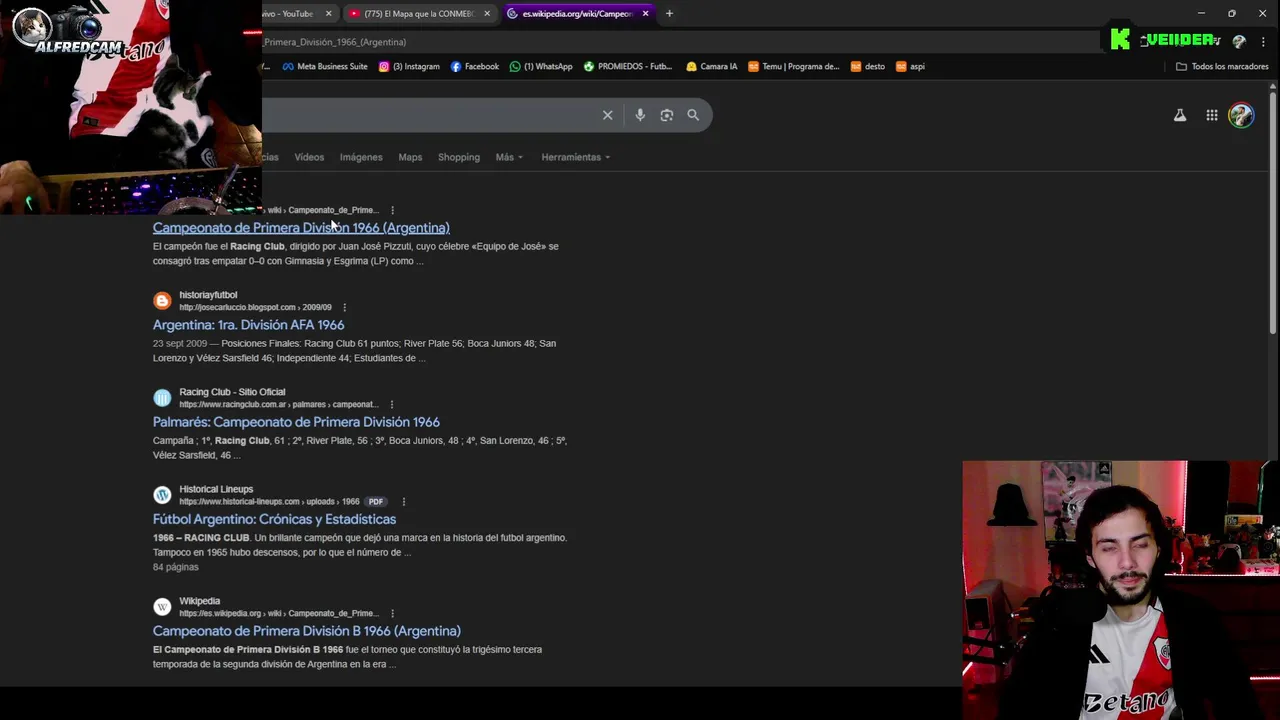Open Campeonato de Primera División B 1966 link
Screen dimensions: 1280x720
click(307, 631)
